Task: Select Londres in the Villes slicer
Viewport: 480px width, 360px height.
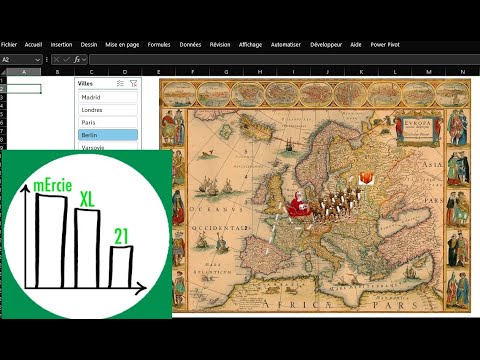Action: click(x=108, y=110)
